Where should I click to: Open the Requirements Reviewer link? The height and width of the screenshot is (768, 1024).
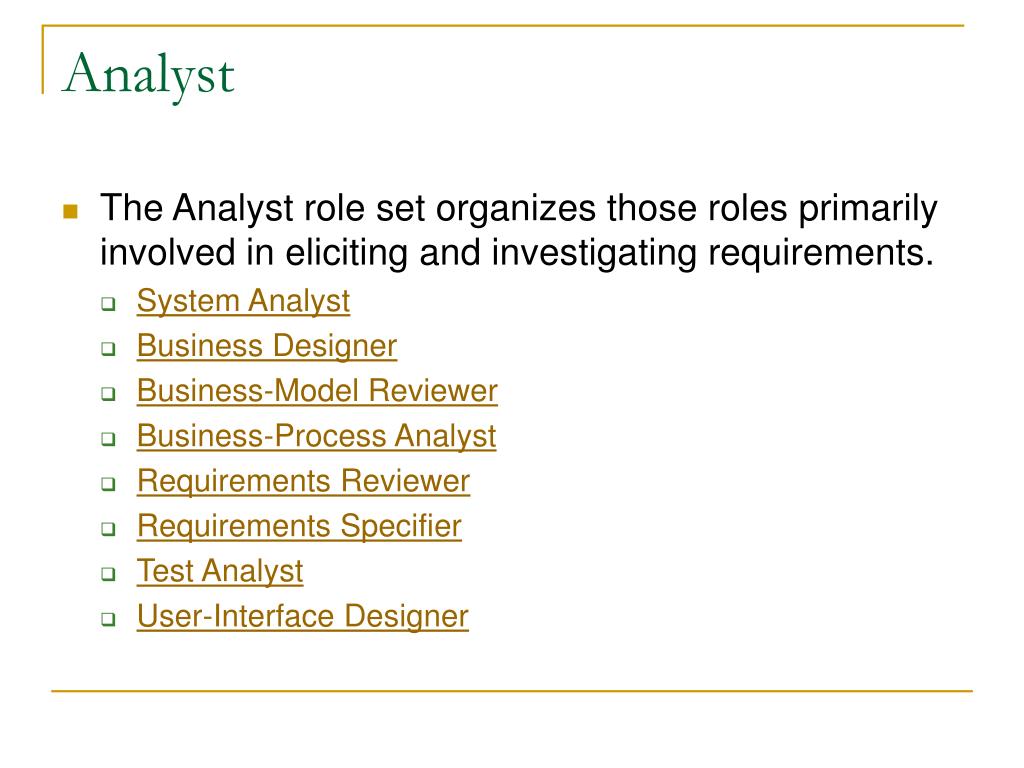pos(303,481)
